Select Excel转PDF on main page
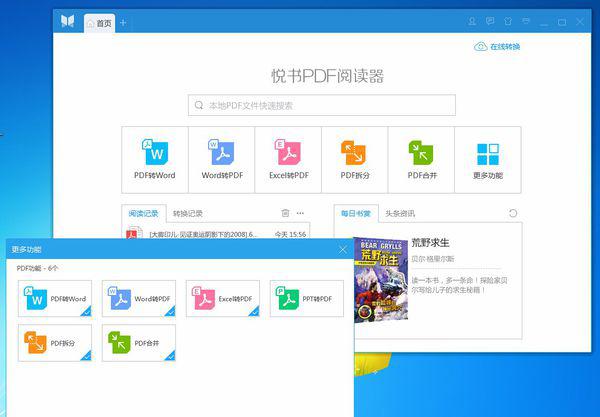The height and width of the screenshot is (417, 600). click(x=288, y=160)
